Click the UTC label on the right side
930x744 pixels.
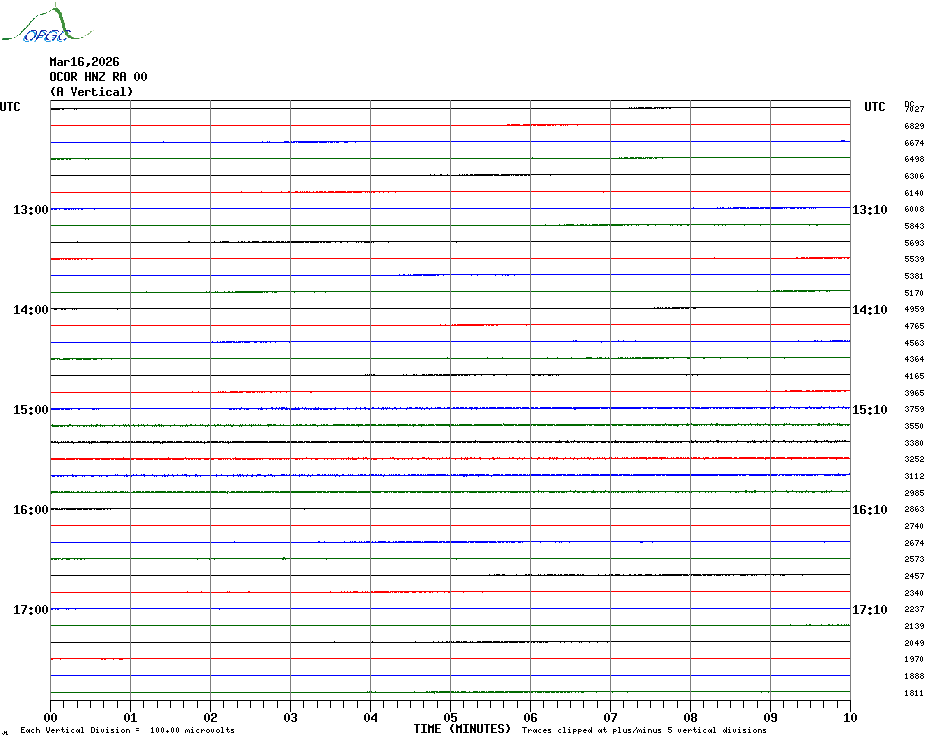pos(874,107)
